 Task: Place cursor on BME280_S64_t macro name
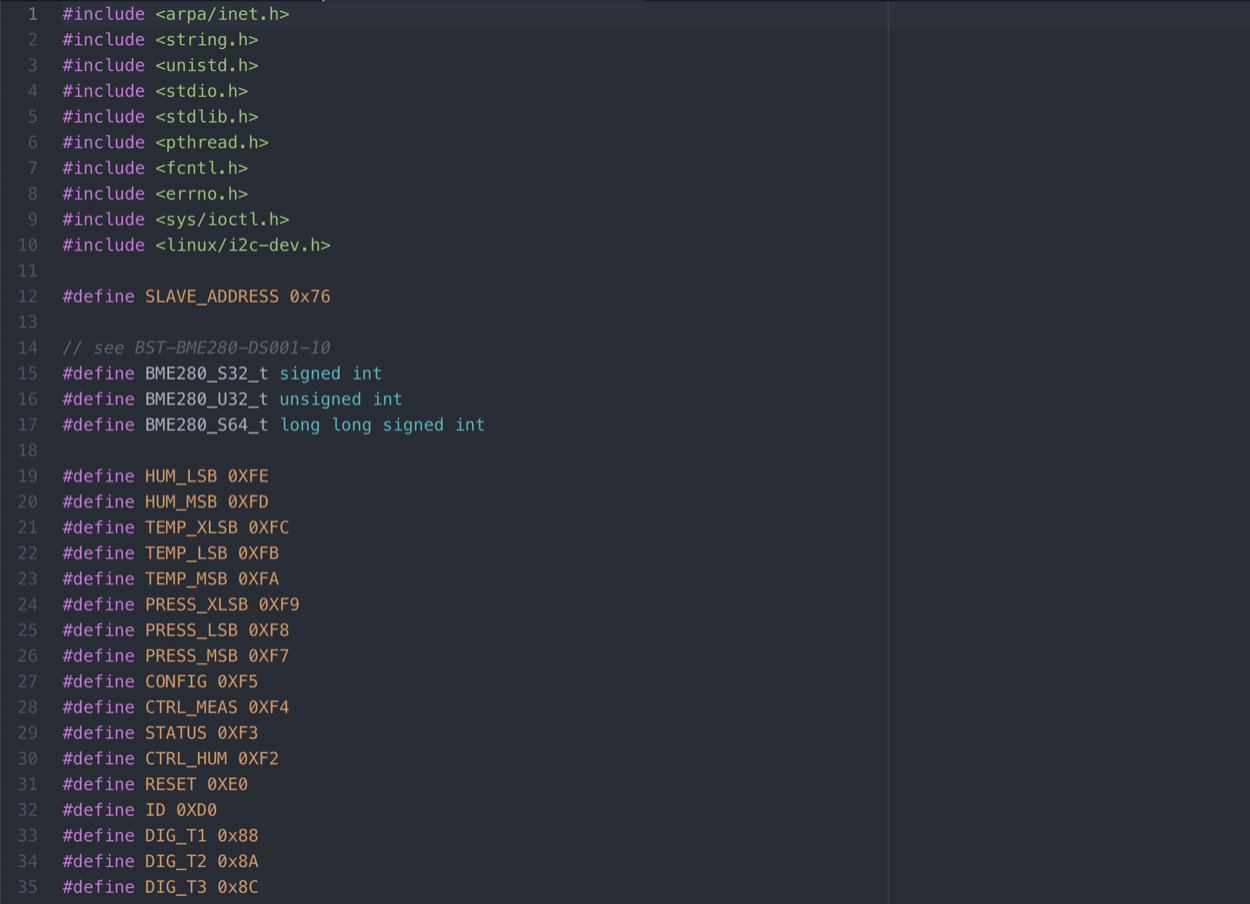pos(206,425)
